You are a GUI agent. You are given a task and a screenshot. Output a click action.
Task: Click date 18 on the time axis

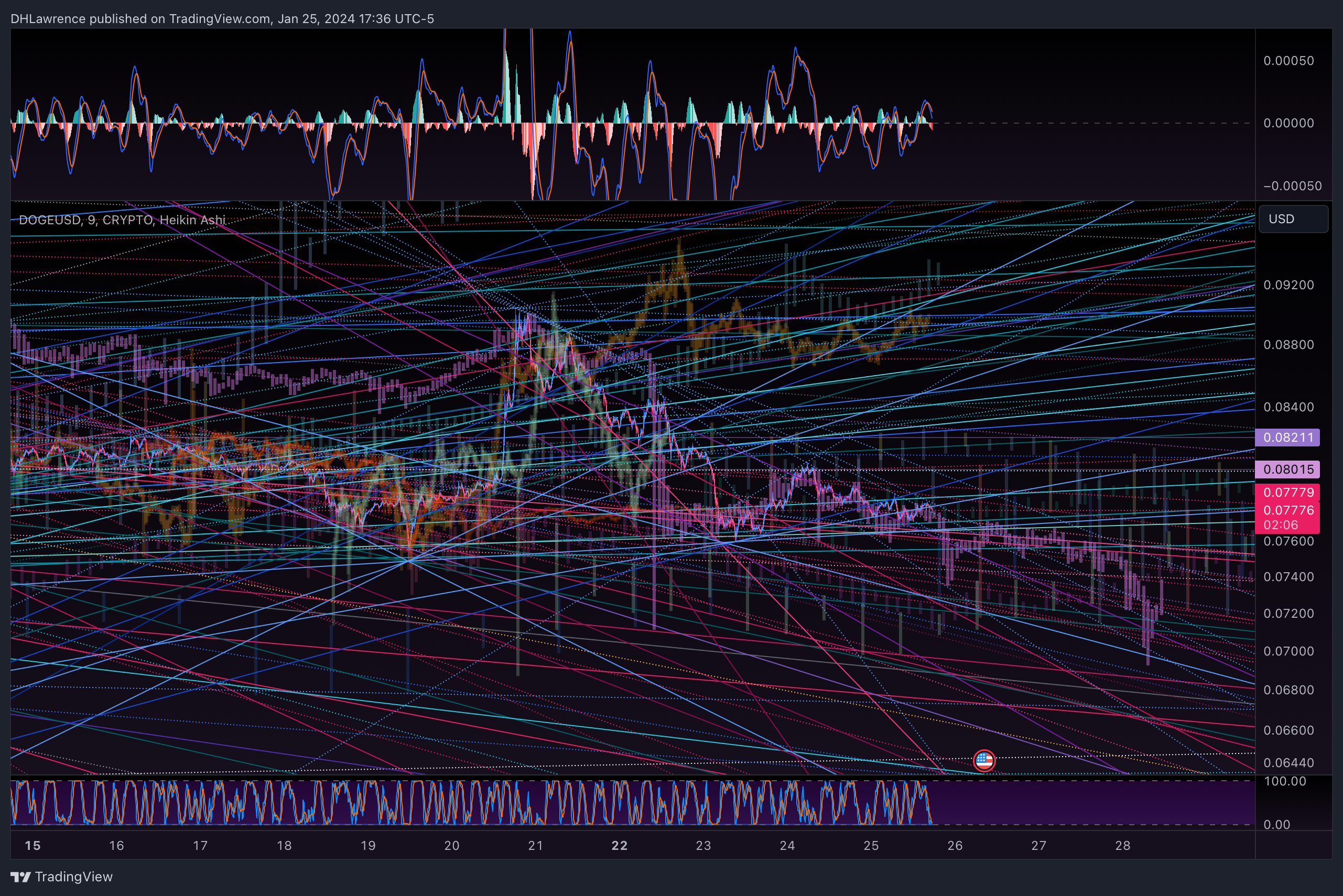(284, 846)
